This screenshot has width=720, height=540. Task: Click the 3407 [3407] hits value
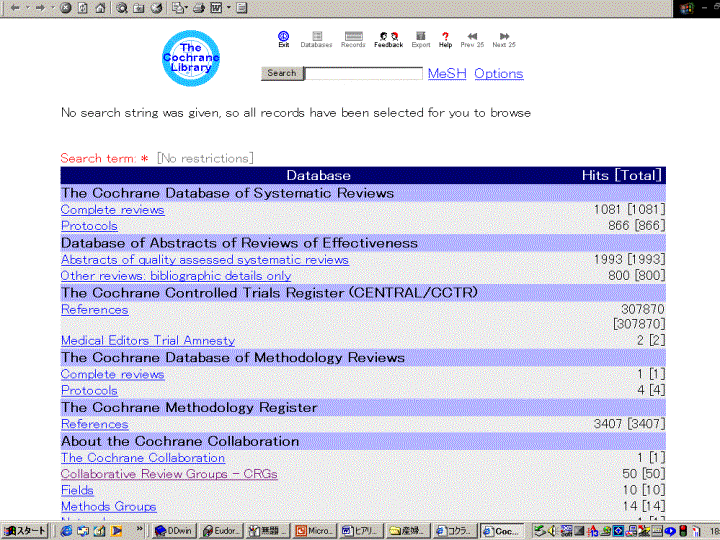pos(629,424)
